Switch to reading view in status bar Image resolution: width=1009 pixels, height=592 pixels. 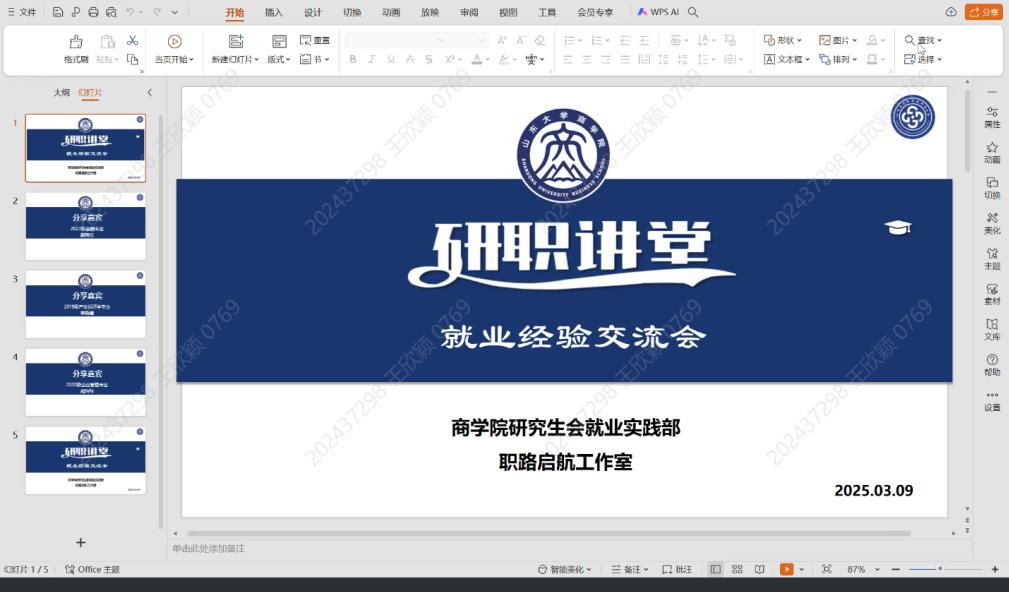click(760, 569)
